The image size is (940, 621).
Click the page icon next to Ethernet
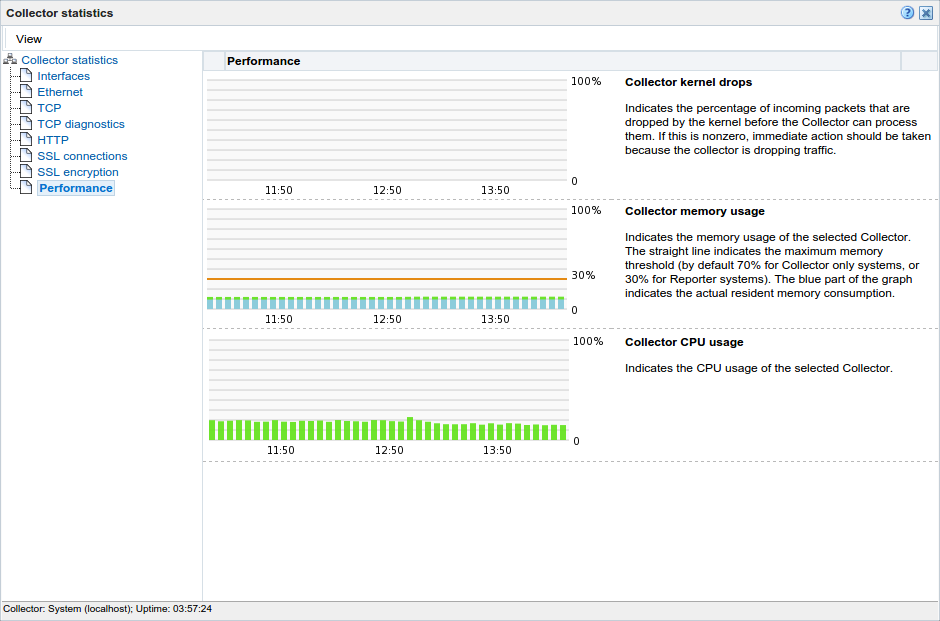[26, 91]
